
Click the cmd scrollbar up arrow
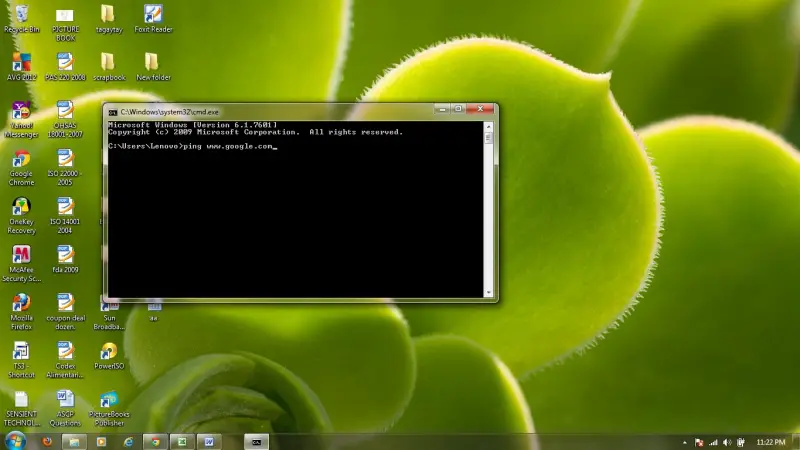tap(488, 126)
